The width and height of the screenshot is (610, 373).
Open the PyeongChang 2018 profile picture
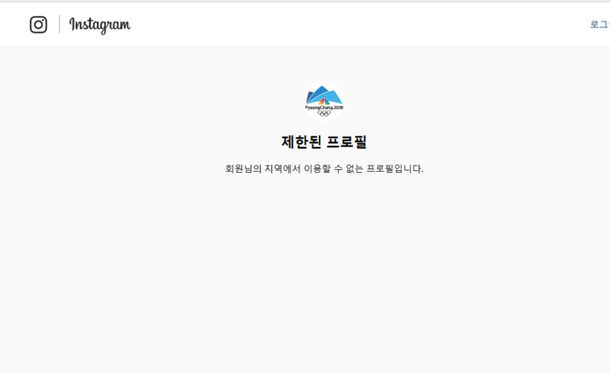(324, 101)
